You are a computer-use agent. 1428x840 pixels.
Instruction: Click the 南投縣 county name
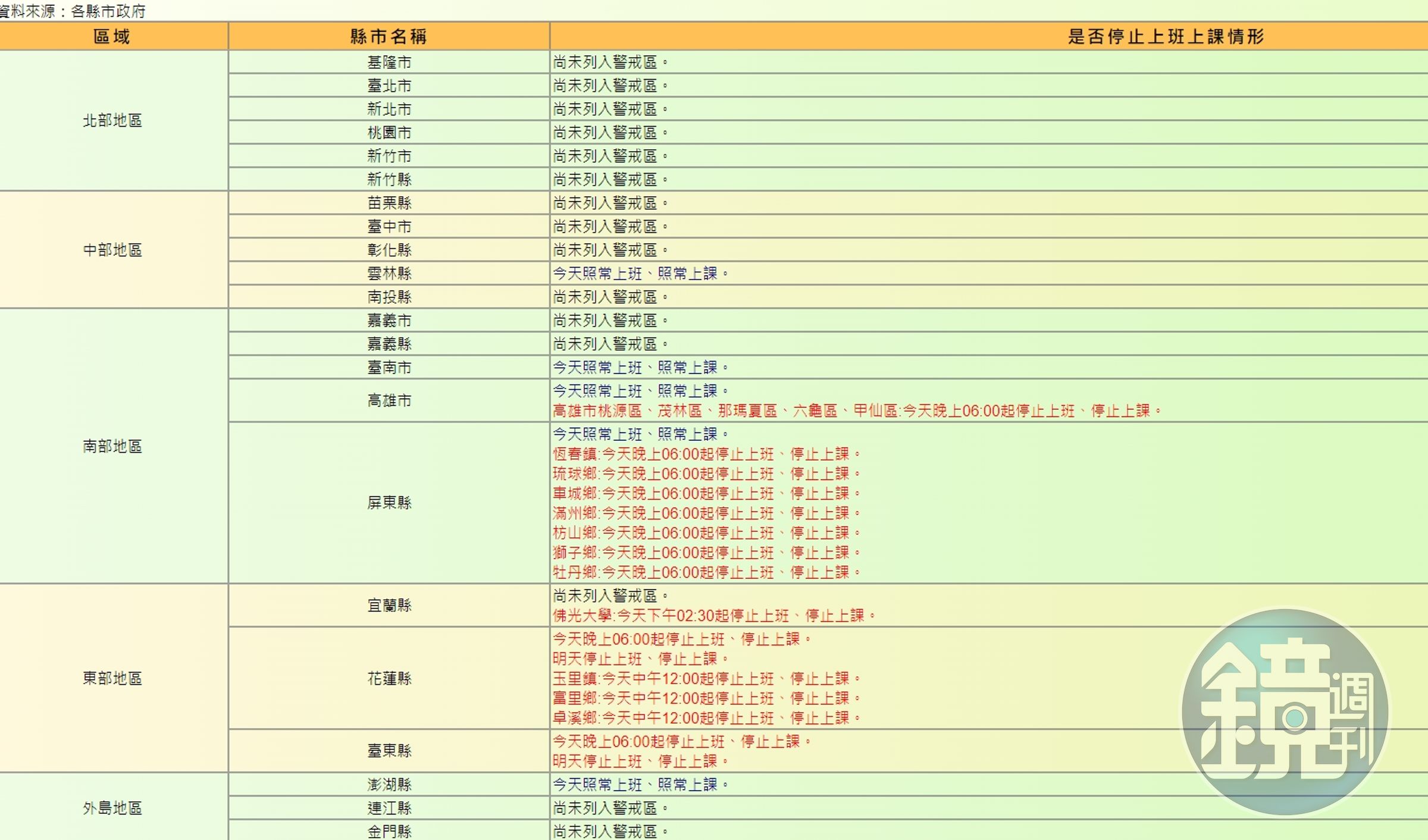(x=389, y=297)
